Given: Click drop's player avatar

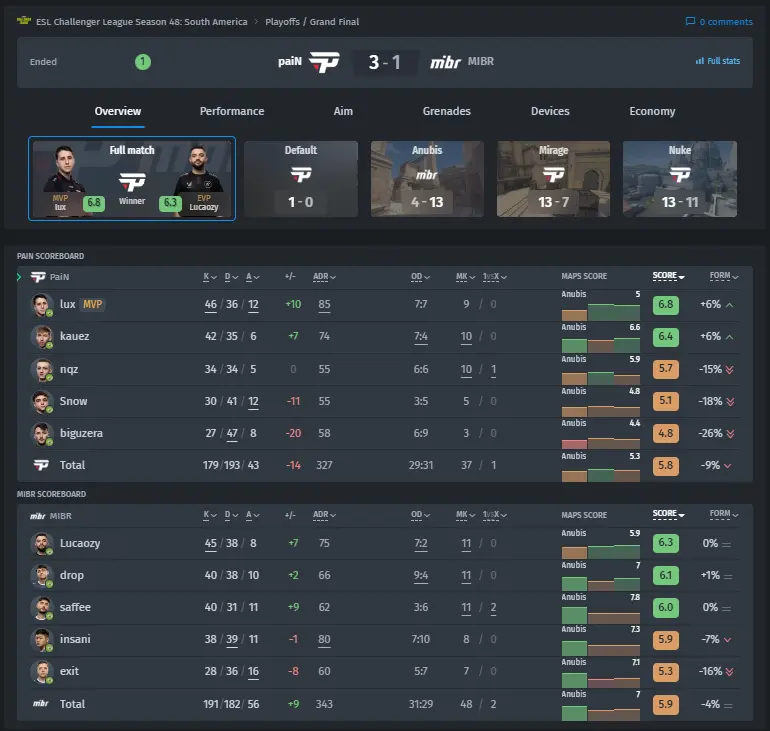Looking at the screenshot, I should [41, 575].
